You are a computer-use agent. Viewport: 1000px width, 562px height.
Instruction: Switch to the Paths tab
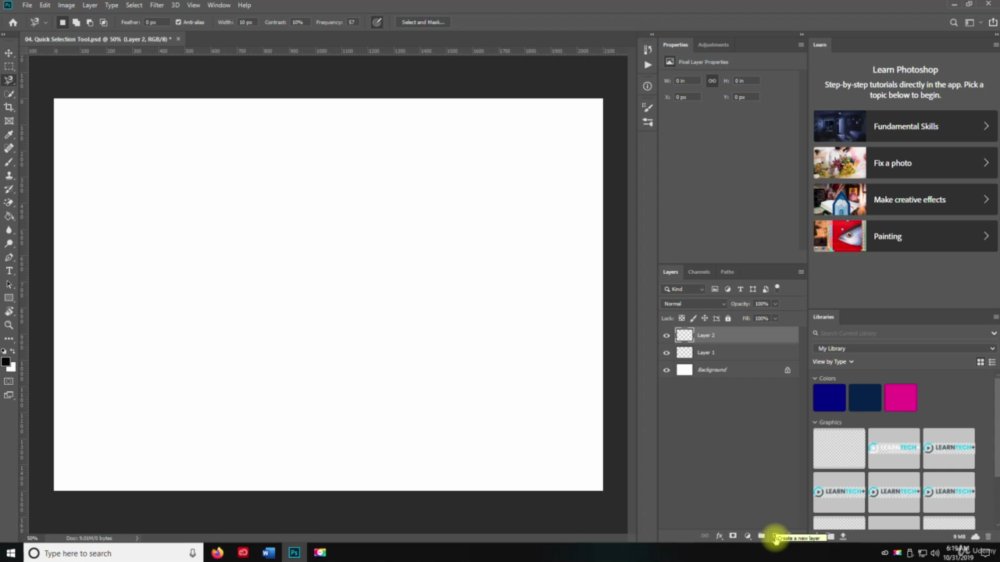727,272
